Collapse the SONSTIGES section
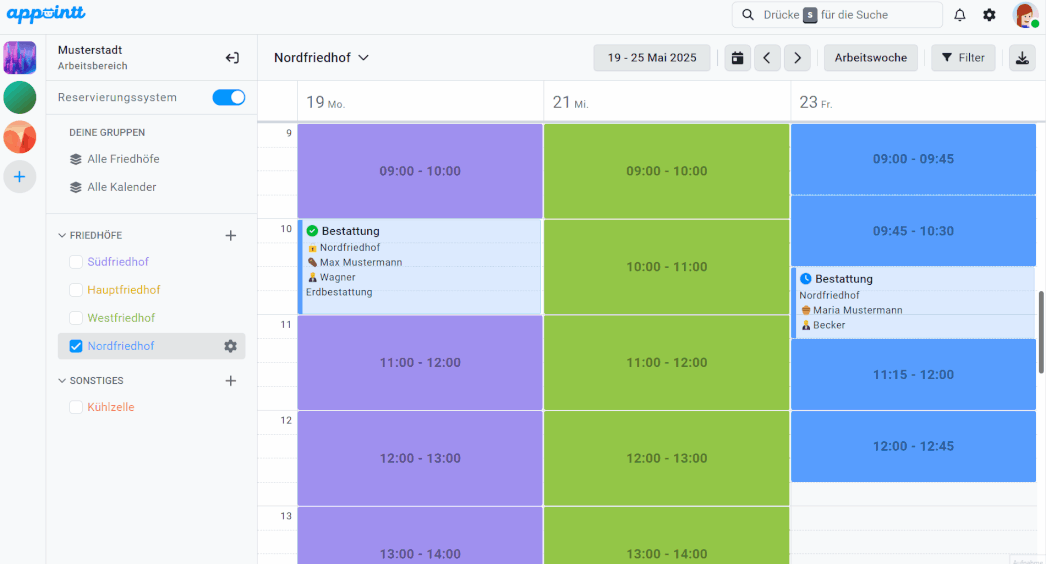This screenshot has height=564, width=1046. [62, 380]
